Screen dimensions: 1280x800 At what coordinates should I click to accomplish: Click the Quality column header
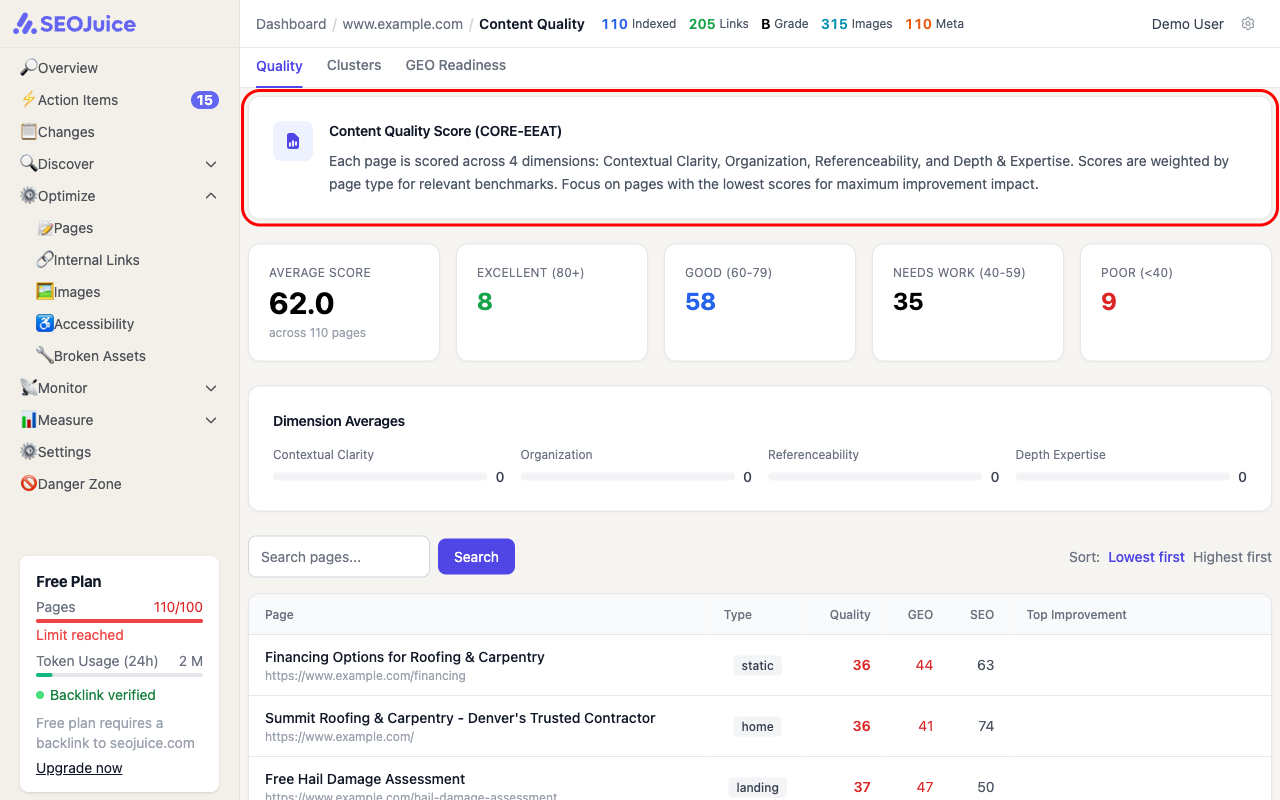click(850, 615)
